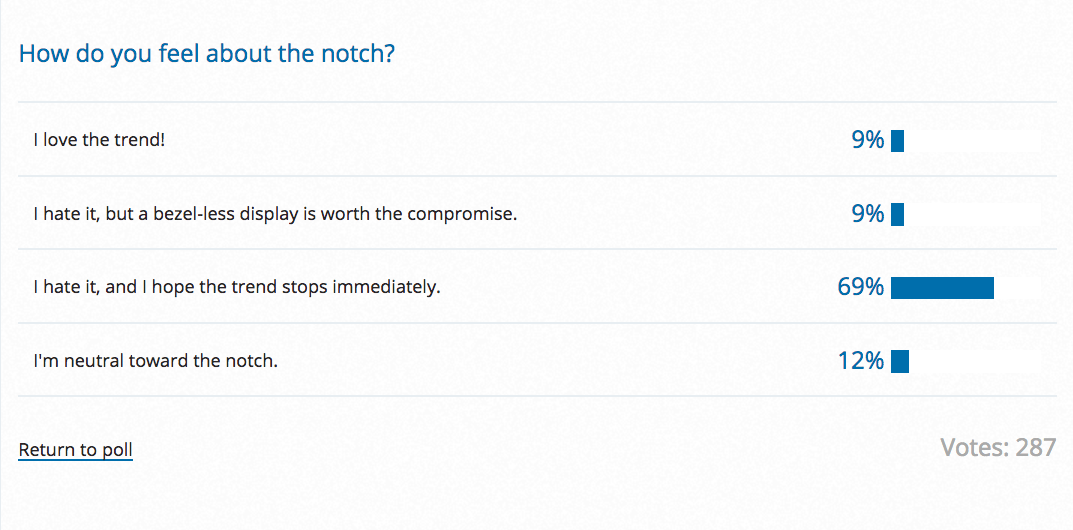Click "I'm neutral toward the notch" answer
The width and height of the screenshot is (1073, 530).
(155, 360)
